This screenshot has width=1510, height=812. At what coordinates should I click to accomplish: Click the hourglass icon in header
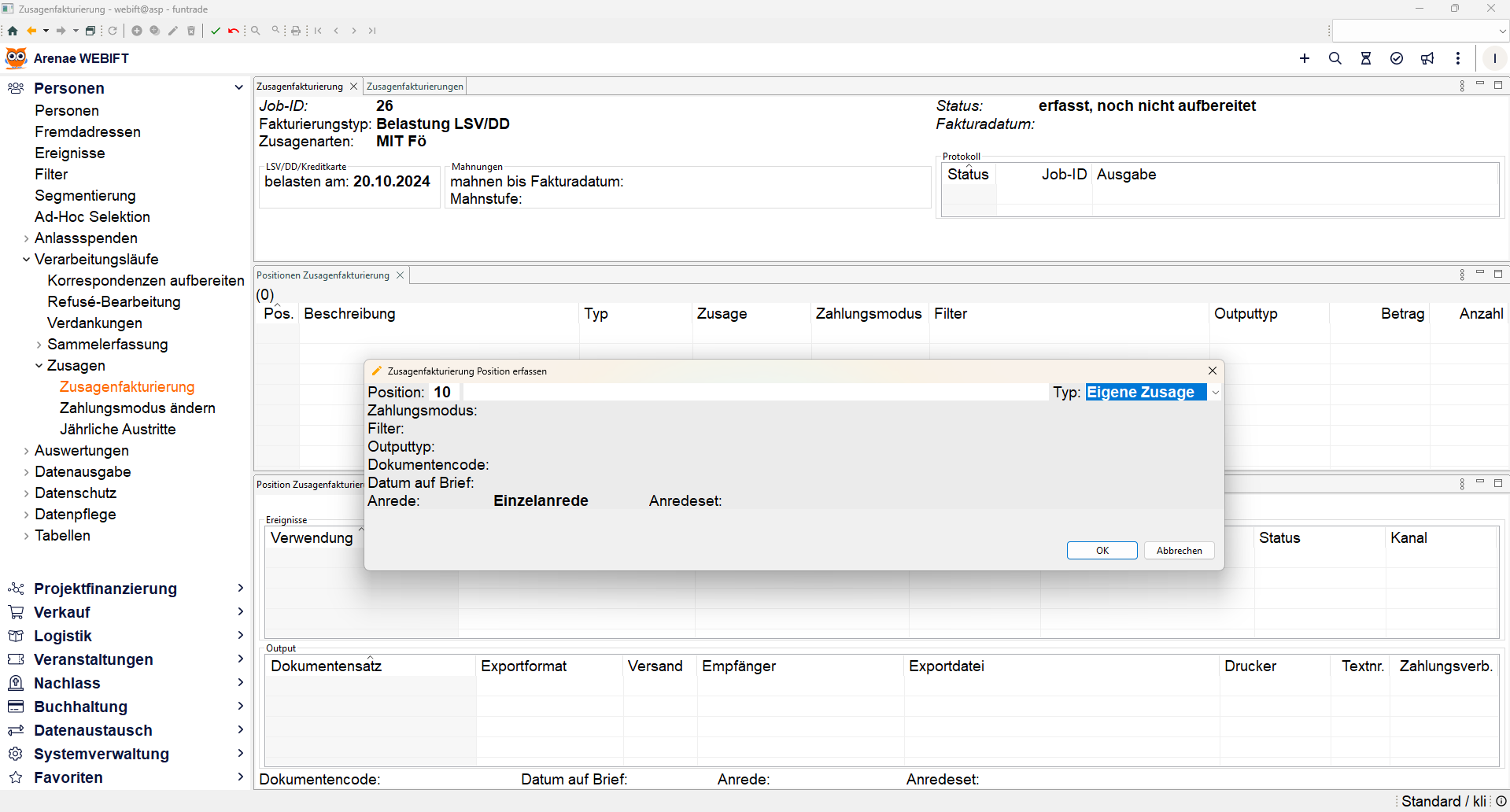[x=1366, y=58]
